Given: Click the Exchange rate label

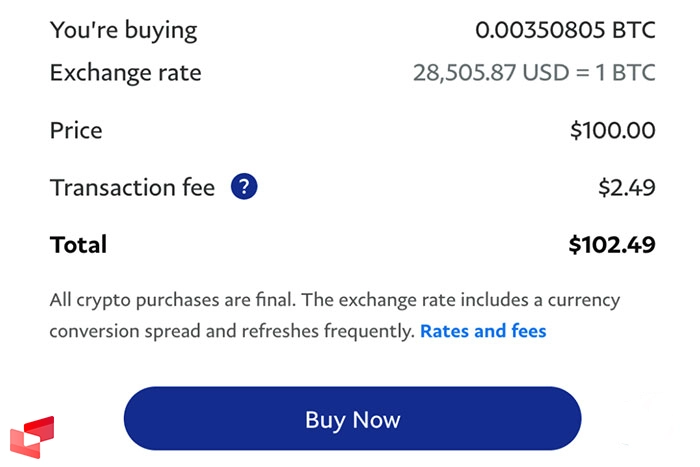Looking at the screenshot, I should point(125,73).
